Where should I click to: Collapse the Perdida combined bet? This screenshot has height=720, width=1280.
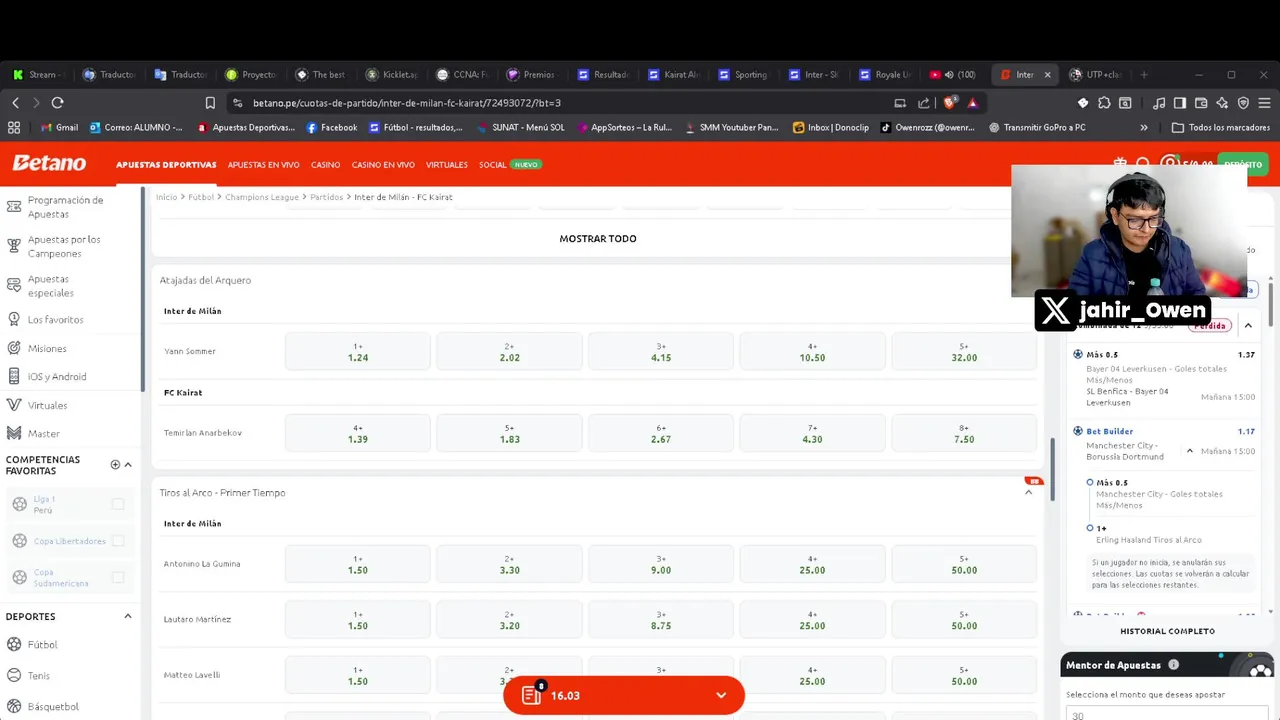point(1248,325)
